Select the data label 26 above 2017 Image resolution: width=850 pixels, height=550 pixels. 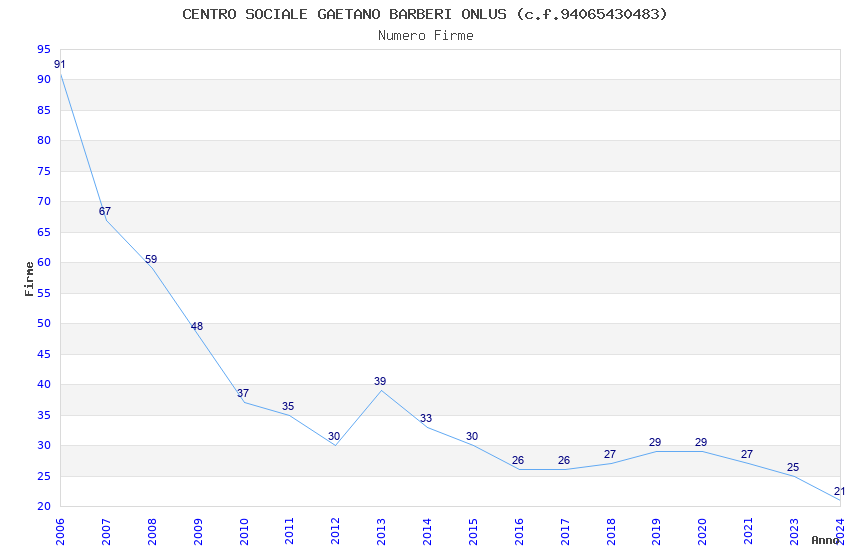[564, 461]
